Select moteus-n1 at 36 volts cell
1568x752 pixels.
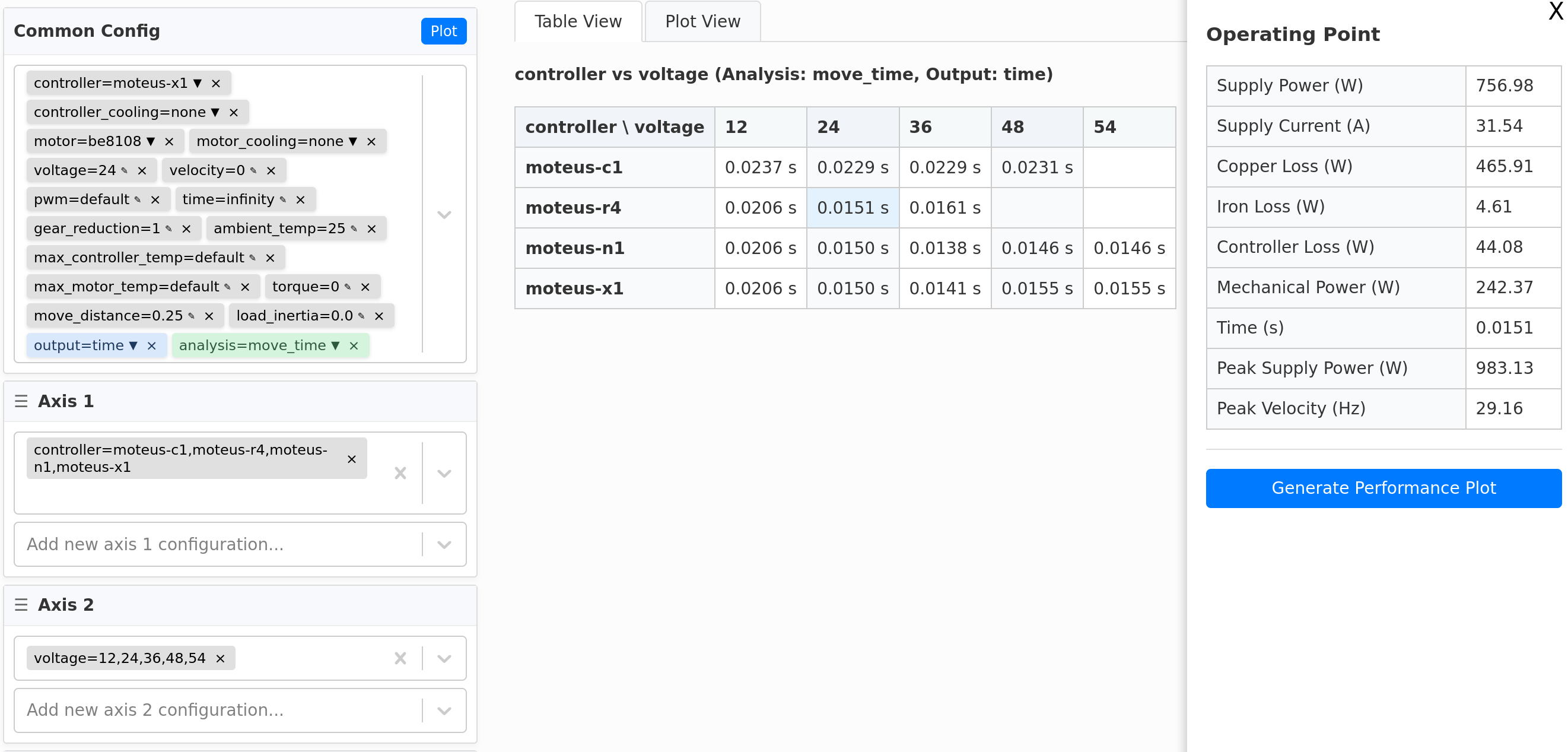(x=944, y=249)
